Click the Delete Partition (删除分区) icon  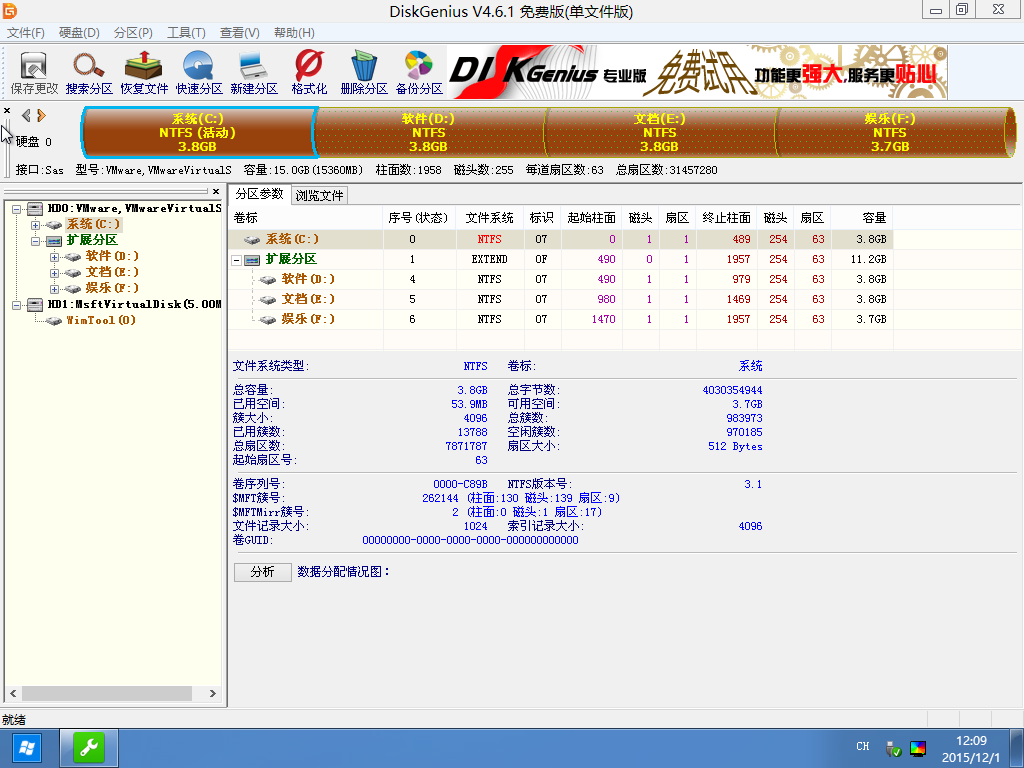(x=364, y=72)
